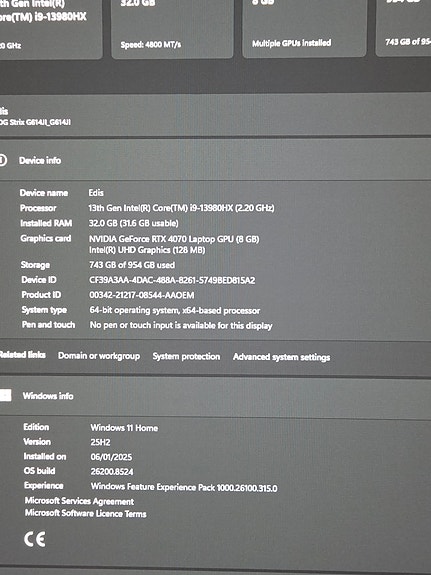Select Intel(R) UHD Graphics (128 MB) text
Viewport: 431px width, 575px height.
(147, 250)
